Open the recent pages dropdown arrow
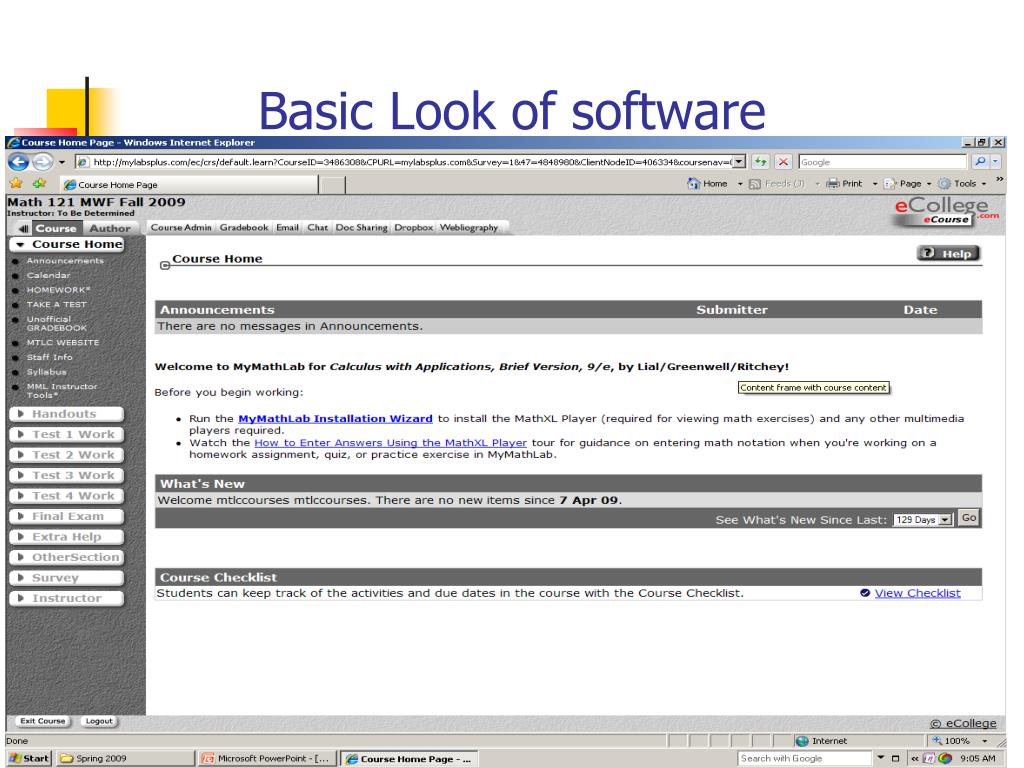This screenshot has height=768, width=1024. pos(62,162)
